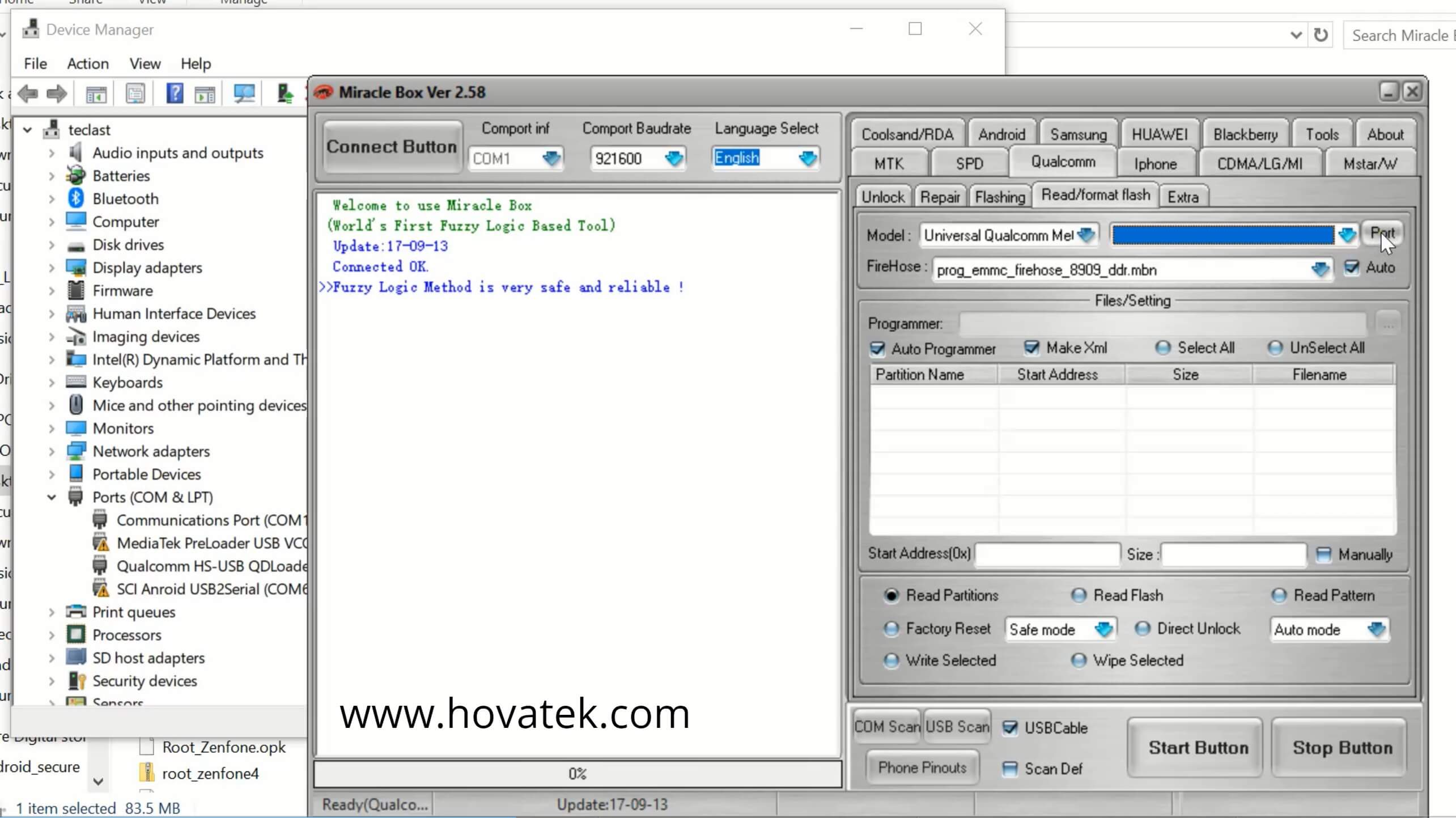Screen dimensions: 1456x818
Task: Enable the Manually checkbox
Action: 1323,554
